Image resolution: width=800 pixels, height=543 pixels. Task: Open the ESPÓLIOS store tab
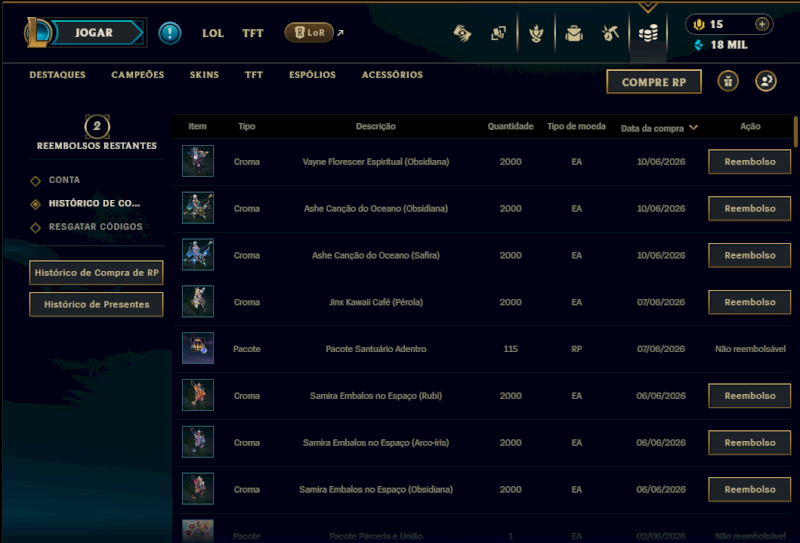click(312, 75)
